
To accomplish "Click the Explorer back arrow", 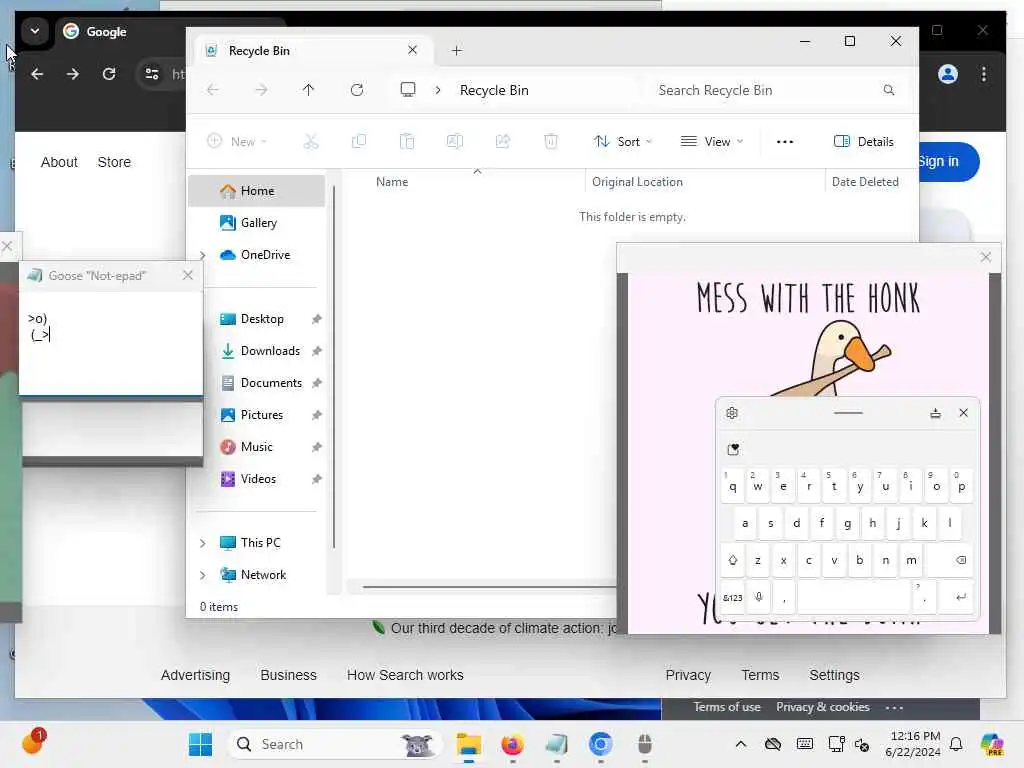I will 213,90.
